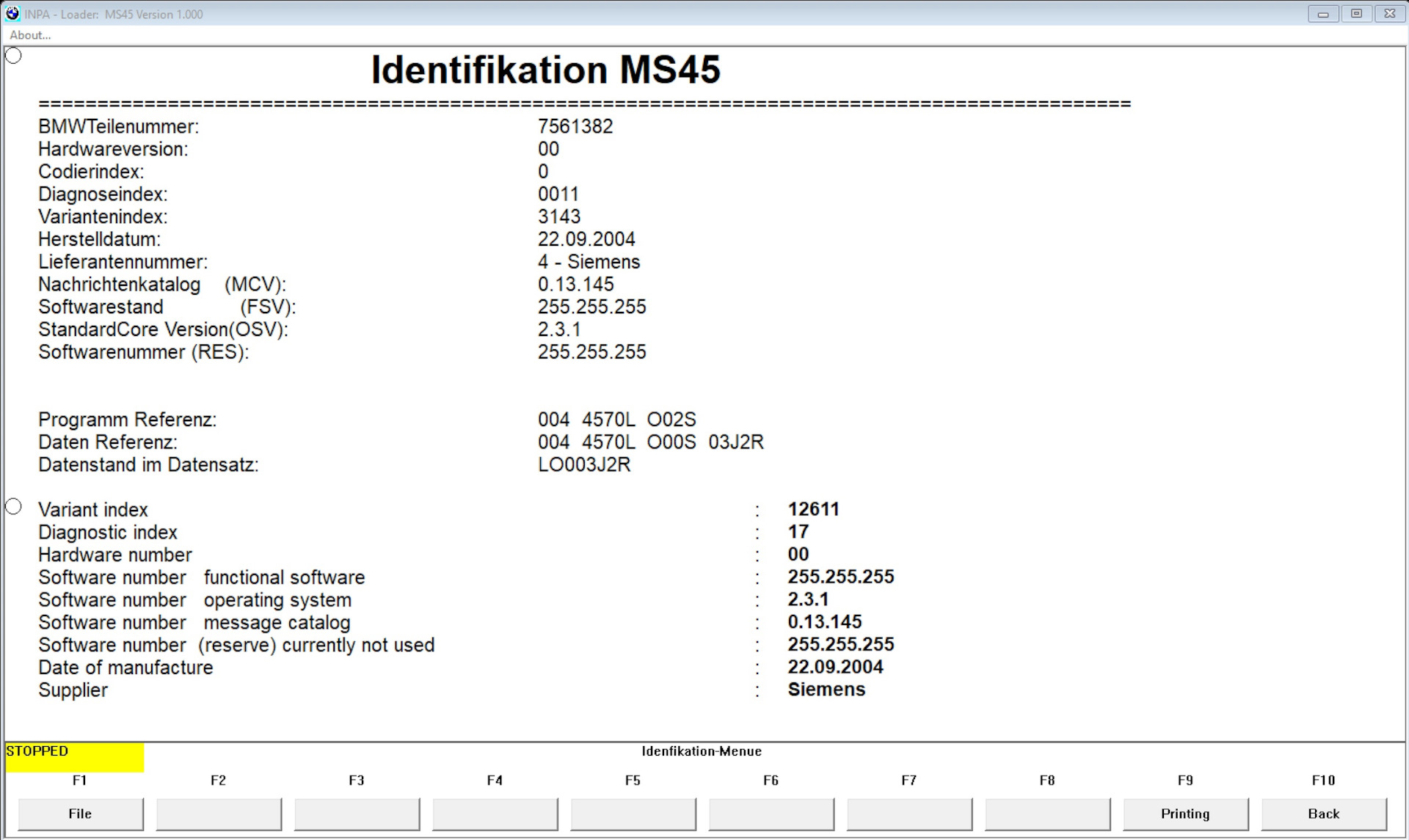Image resolution: width=1409 pixels, height=840 pixels.
Task: Click the Softwarenummer (RES) label
Action: click(144, 352)
